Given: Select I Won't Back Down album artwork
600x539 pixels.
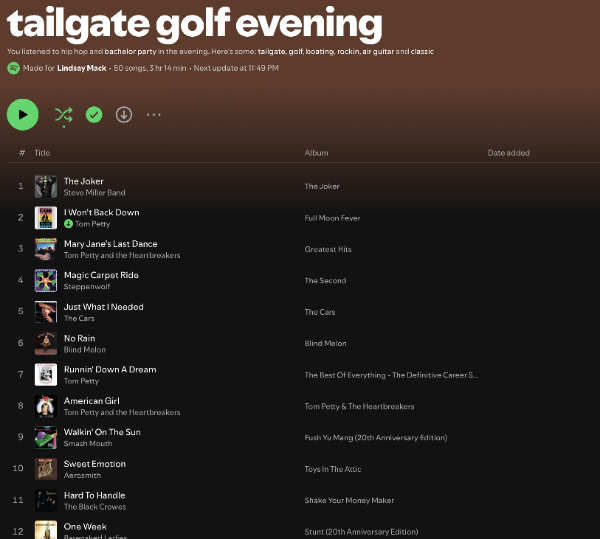Looking at the screenshot, I should point(46,218).
